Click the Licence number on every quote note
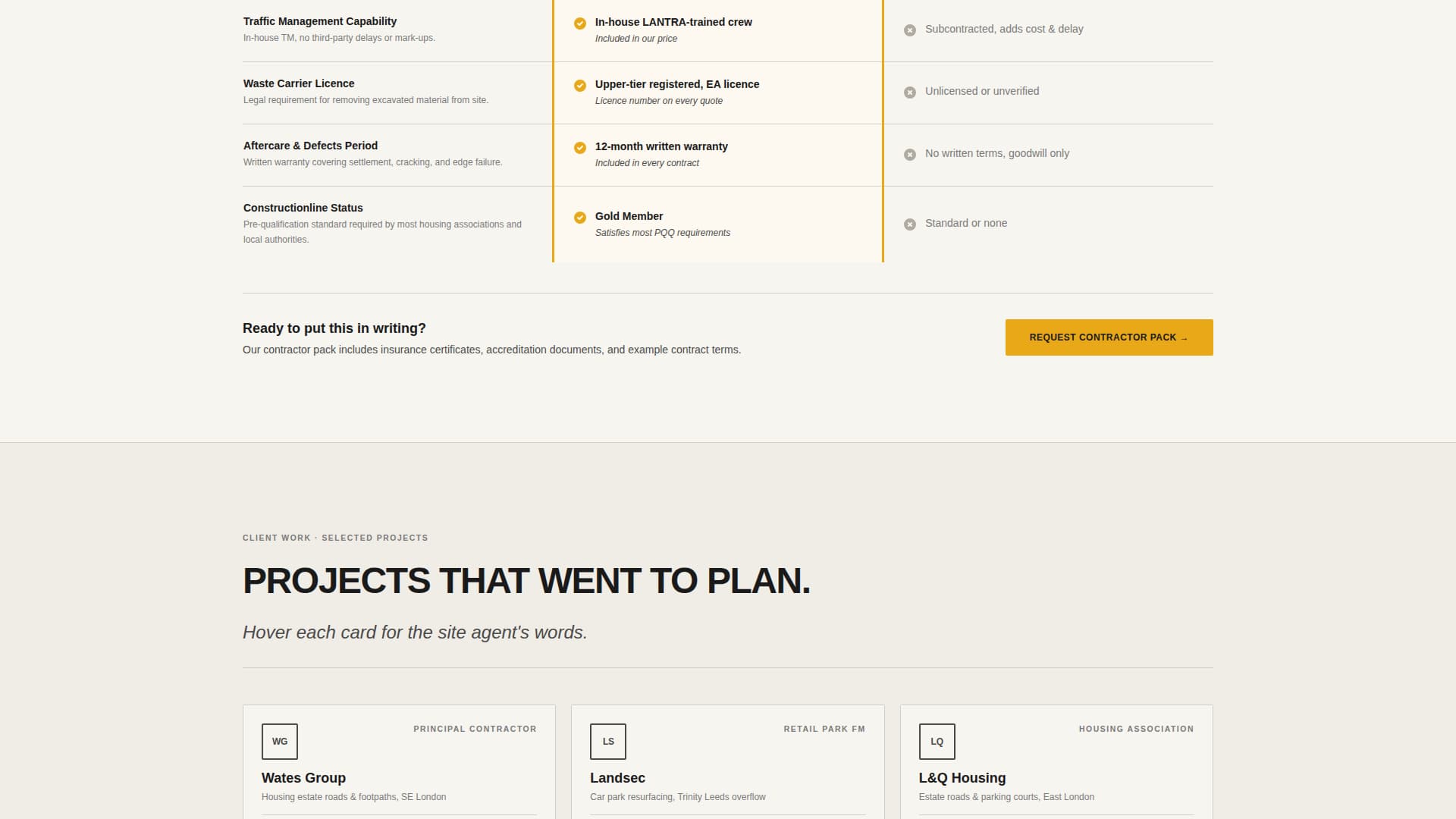The width and height of the screenshot is (1456, 819). (x=659, y=101)
